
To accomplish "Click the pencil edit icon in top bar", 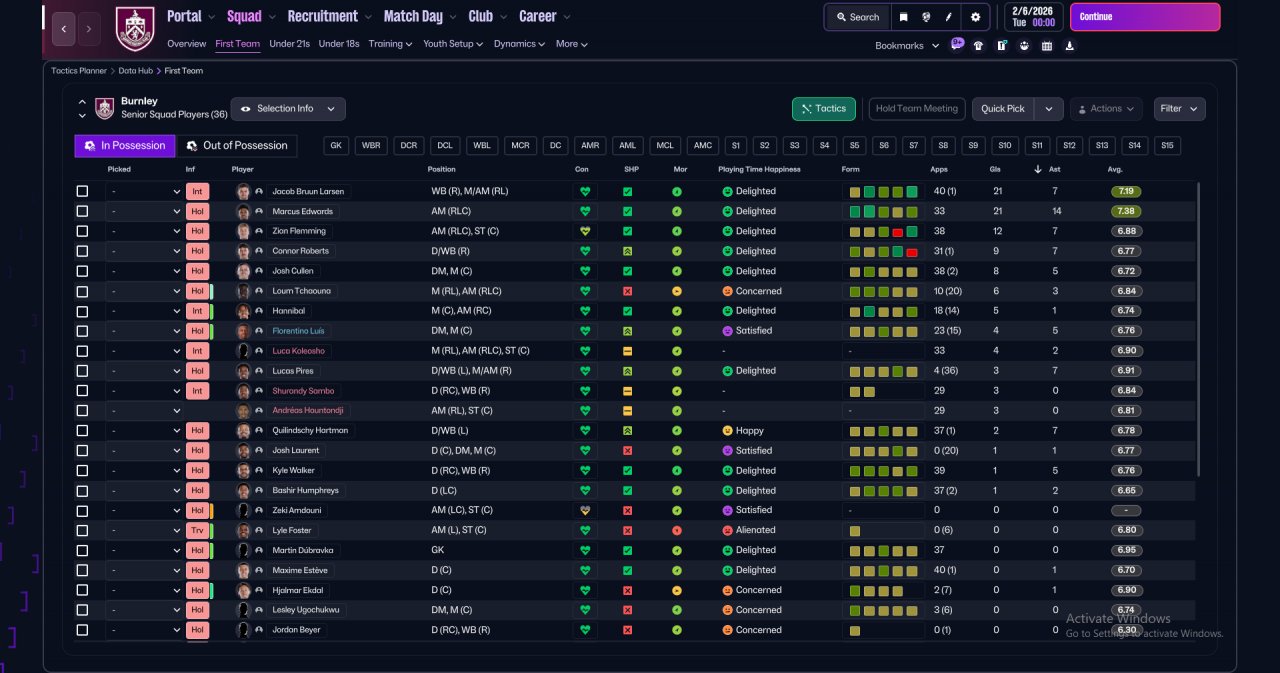I will click(949, 17).
